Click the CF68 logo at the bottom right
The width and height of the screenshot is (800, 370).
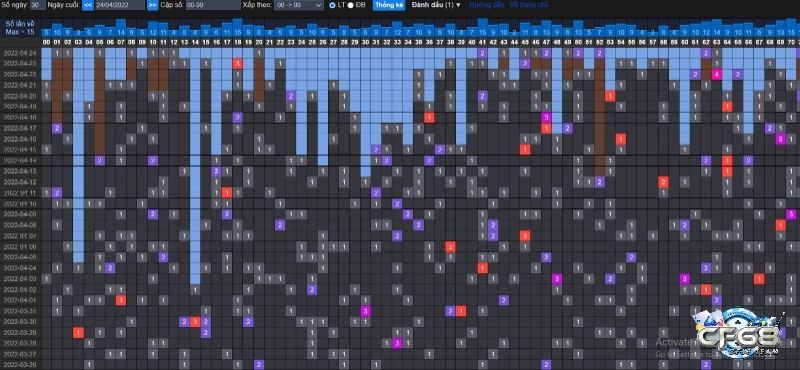(x=738, y=334)
